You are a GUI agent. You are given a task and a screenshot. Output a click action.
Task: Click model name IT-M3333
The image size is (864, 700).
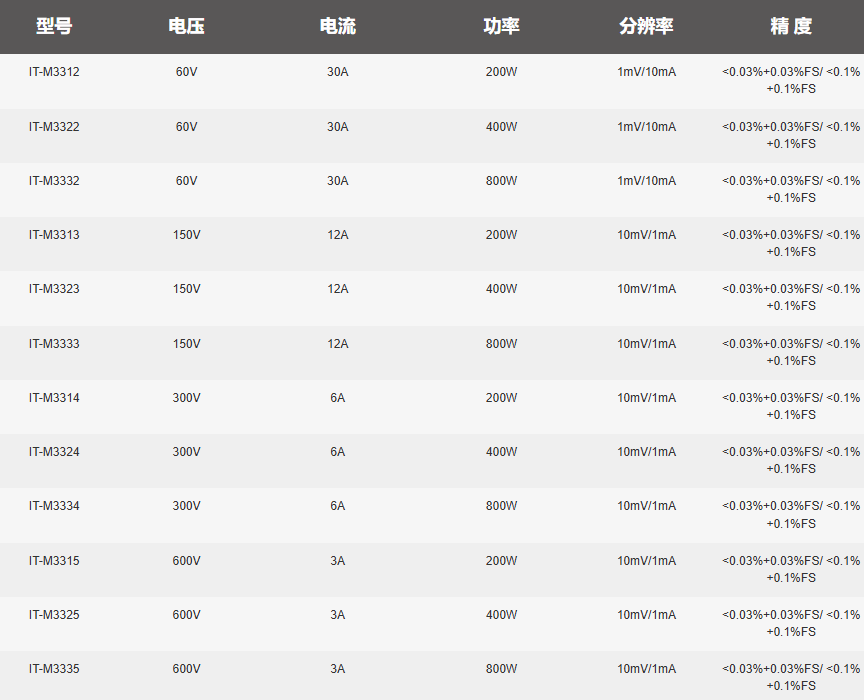54,344
